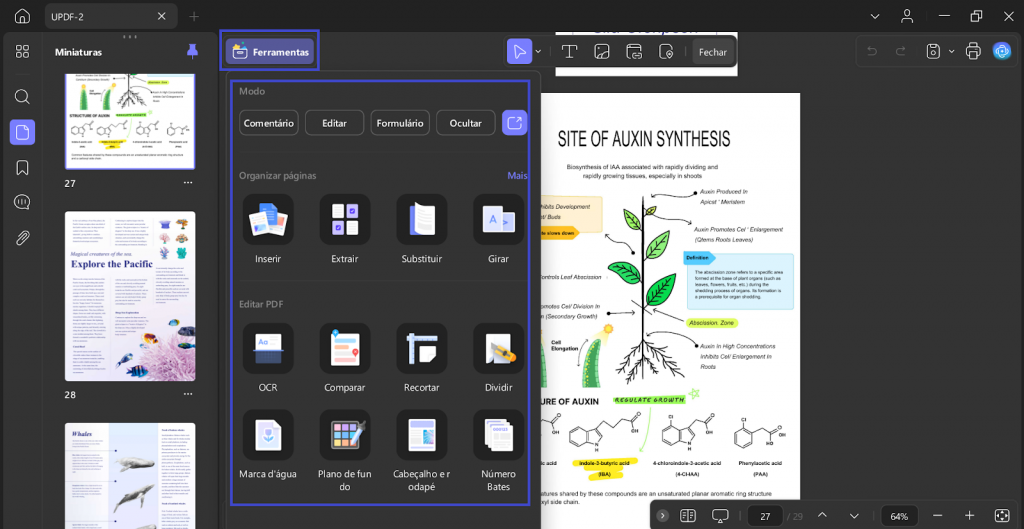Select page 27 thumbnail
Image resolution: width=1024 pixels, height=529 pixels.
click(130, 121)
